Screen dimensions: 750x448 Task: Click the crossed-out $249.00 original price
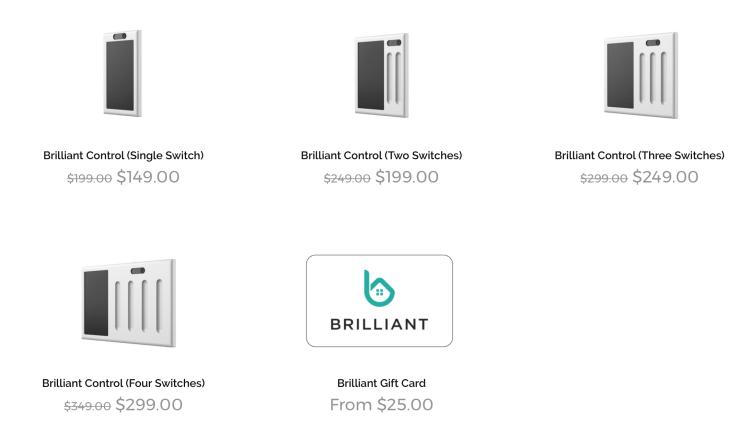(346, 179)
